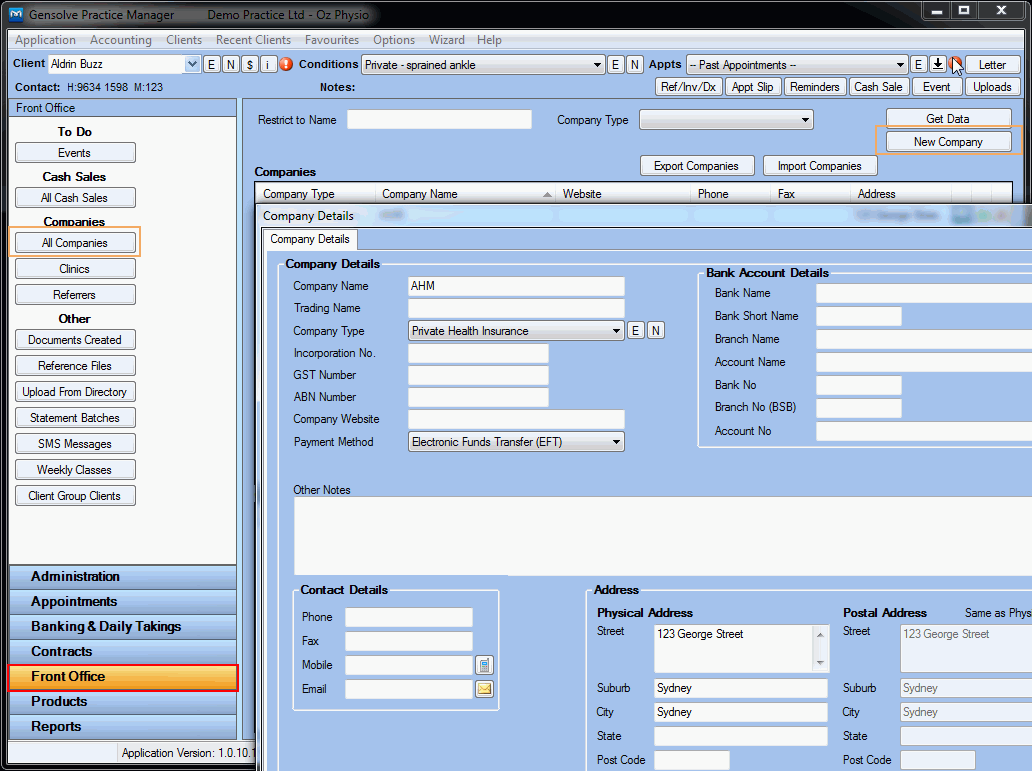Click the "E" icon beside Company Type in Company Details

tap(636, 330)
